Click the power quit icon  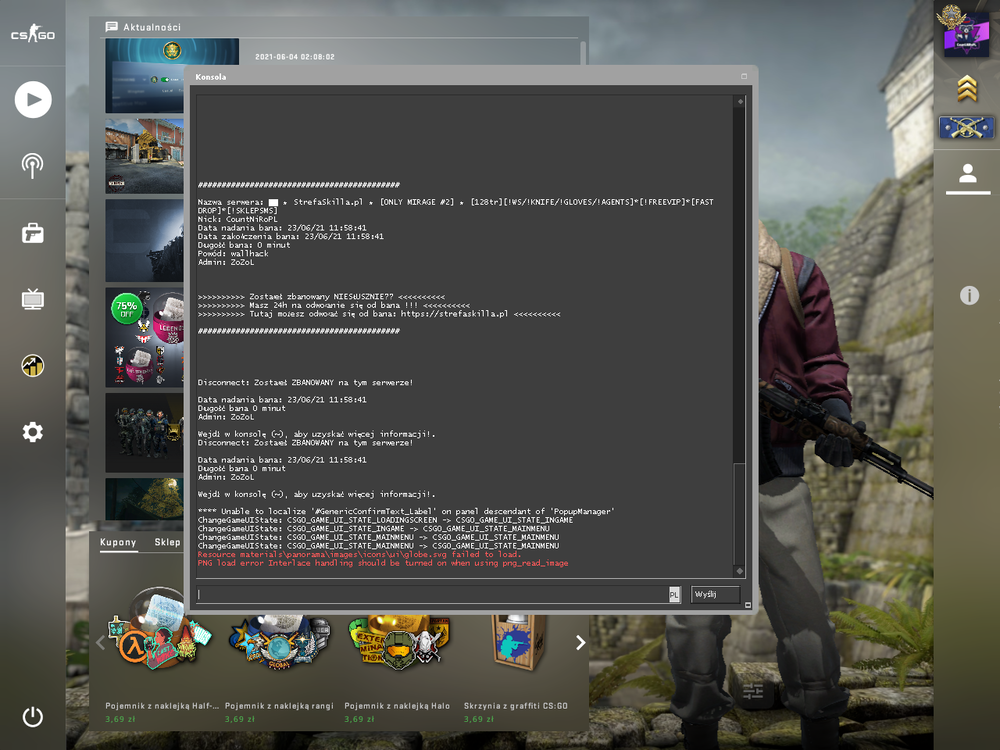(x=33, y=717)
